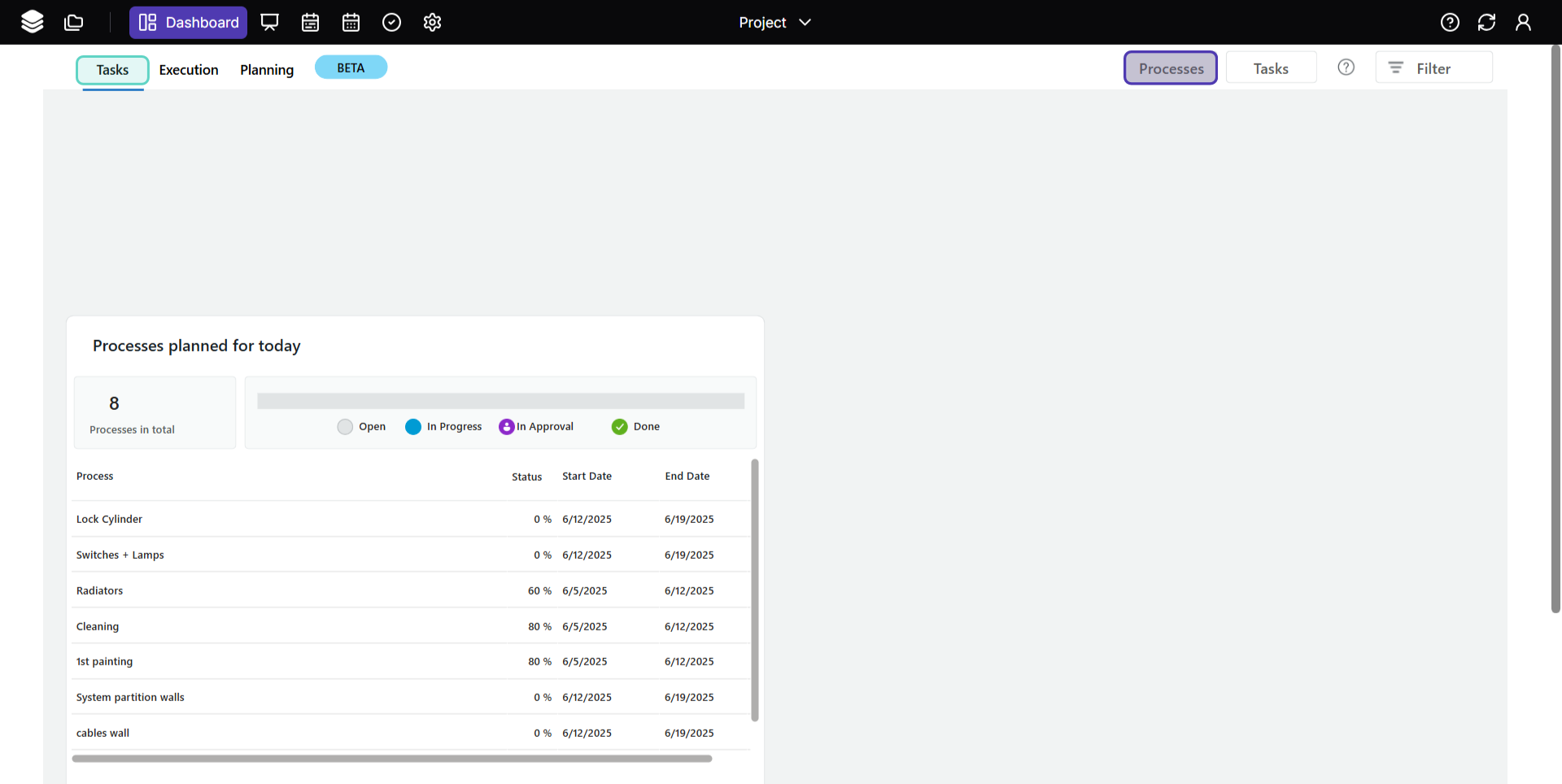Switch to the Planning tab

pyautogui.click(x=267, y=70)
